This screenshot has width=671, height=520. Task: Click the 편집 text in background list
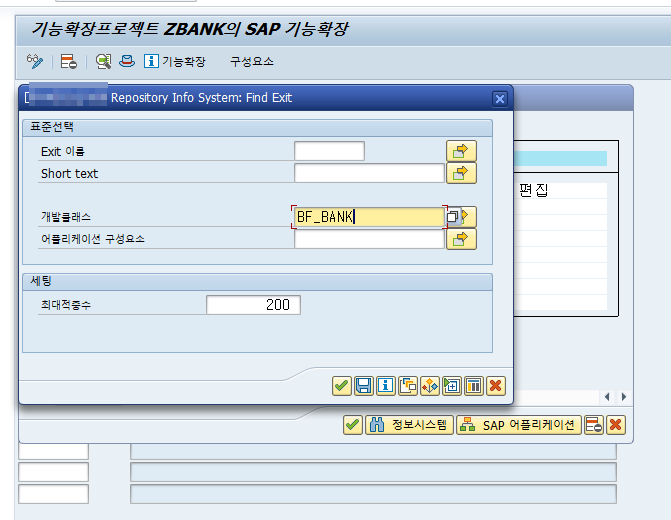point(534,190)
